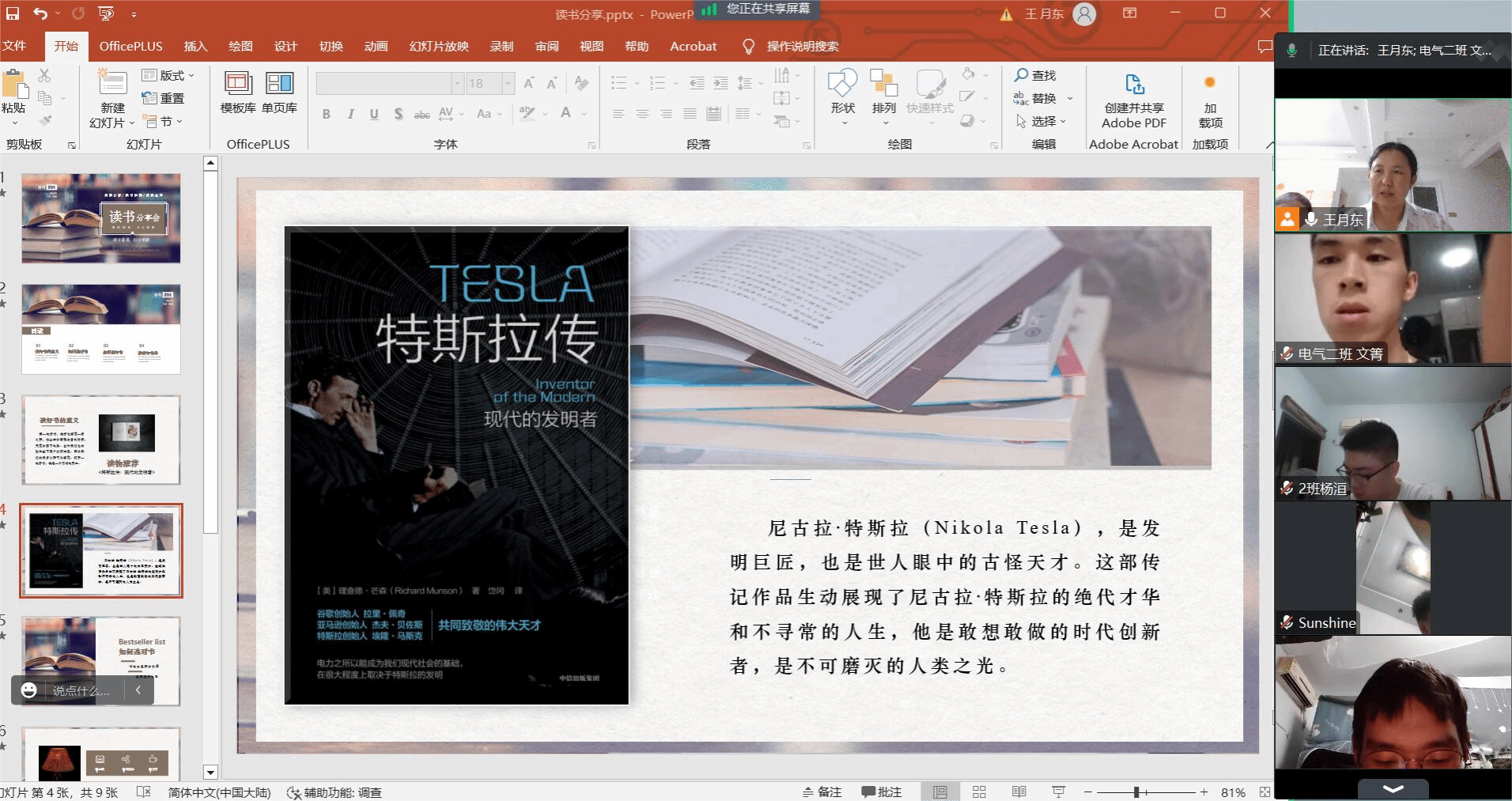This screenshot has height=801, width=1512.
Task: Toggle Bold formatting
Action: click(x=327, y=114)
